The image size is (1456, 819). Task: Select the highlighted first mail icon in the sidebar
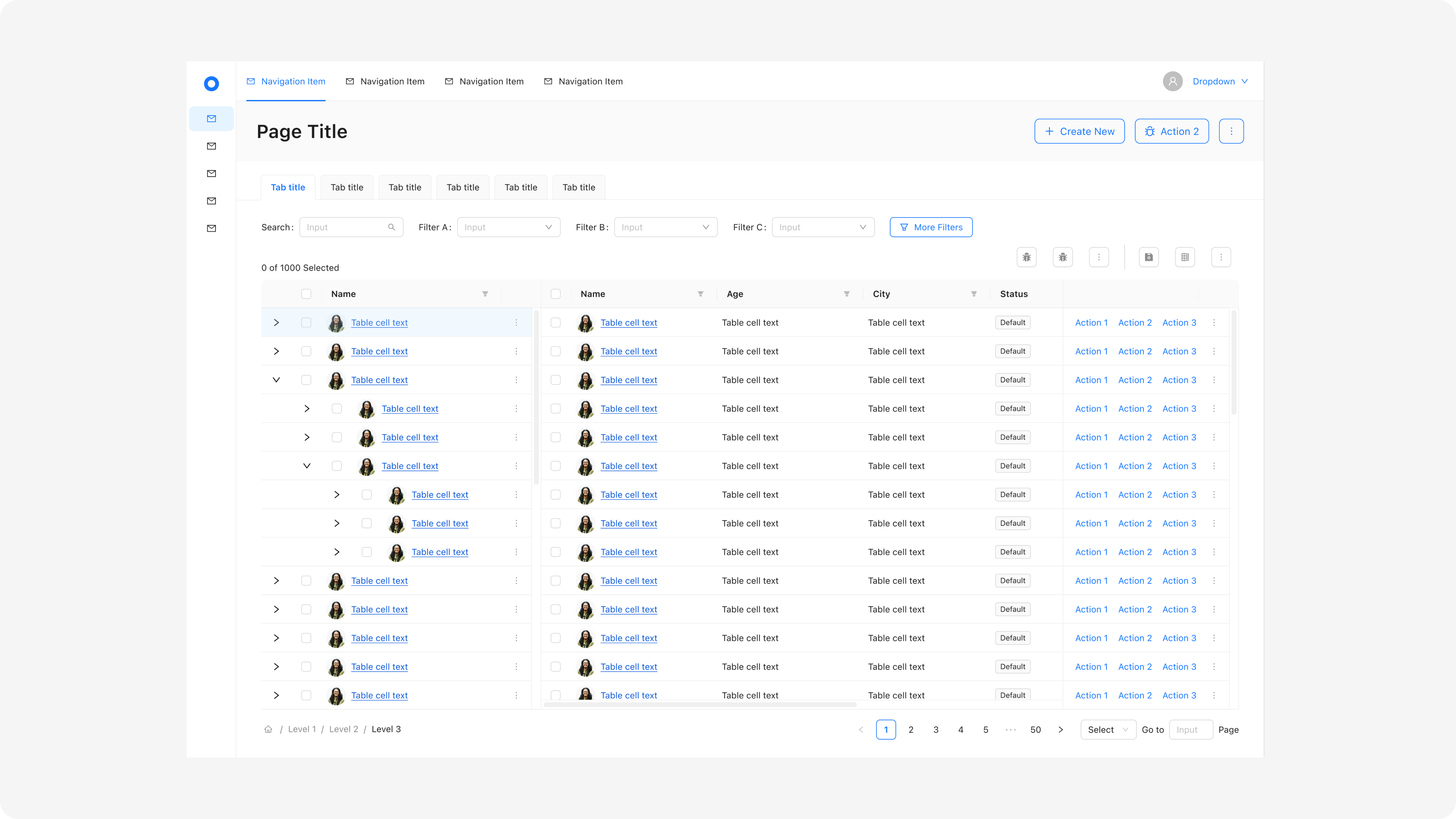[x=211, y=119]
